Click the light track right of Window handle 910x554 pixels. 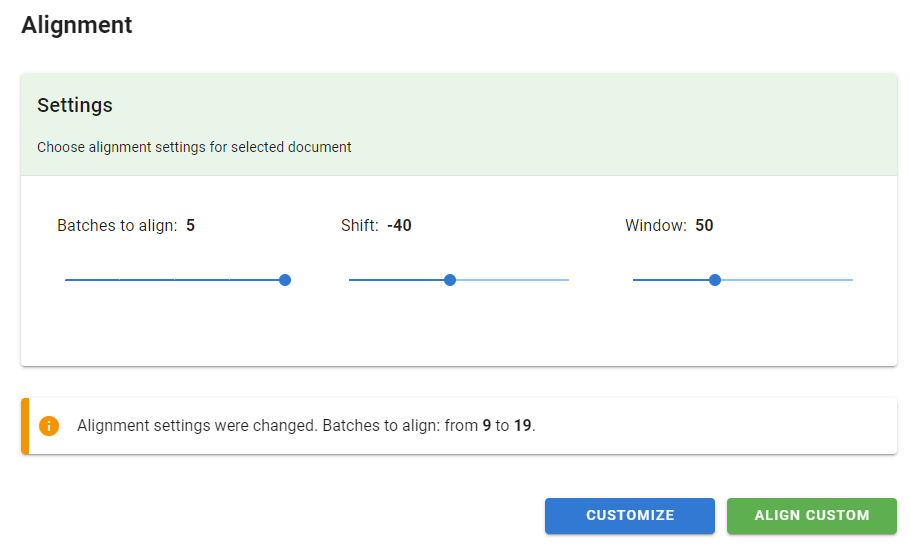coord(785,280)
